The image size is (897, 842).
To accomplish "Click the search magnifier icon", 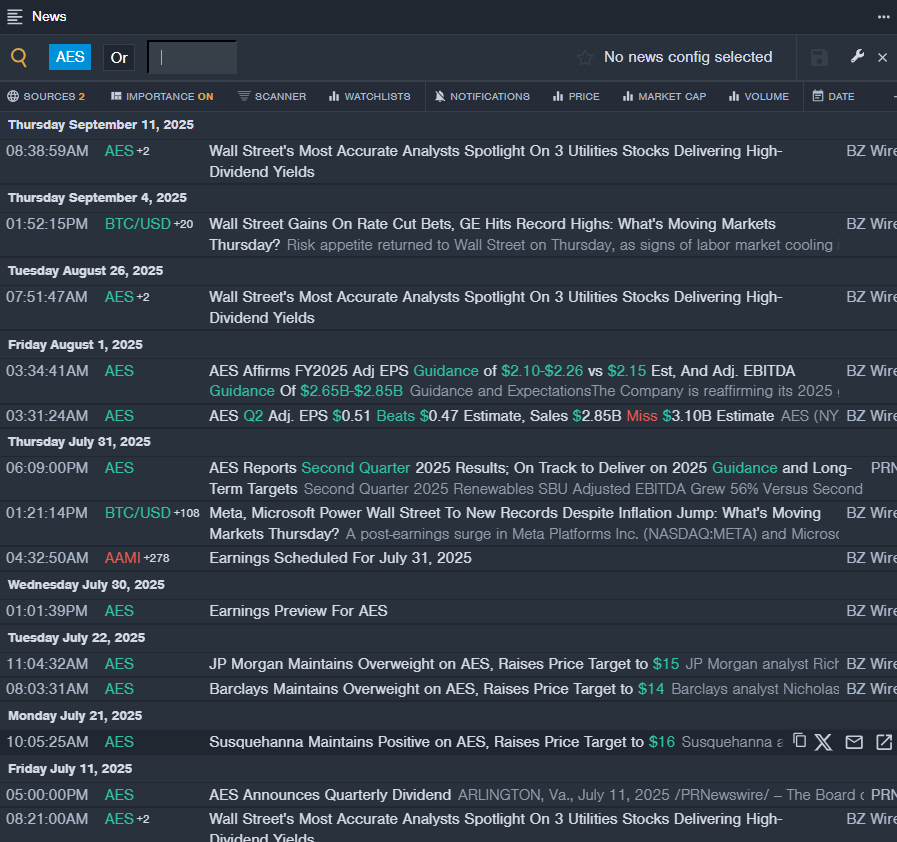I will 19,58.
